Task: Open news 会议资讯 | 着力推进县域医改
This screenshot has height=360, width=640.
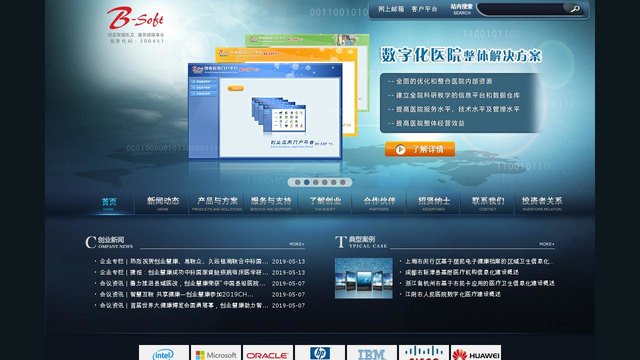Action: click(182, 283)
